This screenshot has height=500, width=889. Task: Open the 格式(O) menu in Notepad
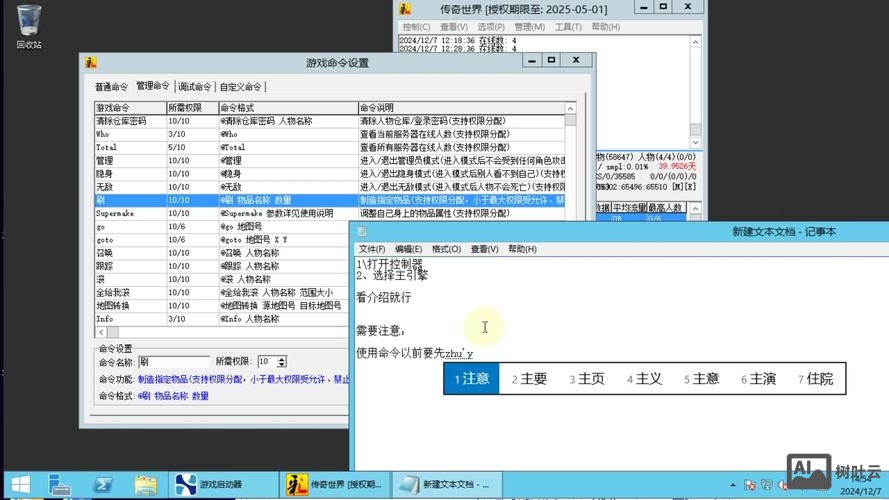pyautogui.click(x=446, y=249)
